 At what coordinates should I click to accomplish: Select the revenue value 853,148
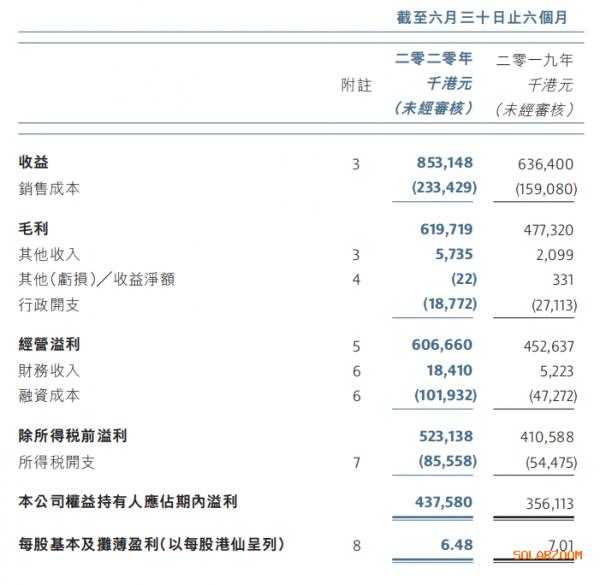click(x=445, y=163)
